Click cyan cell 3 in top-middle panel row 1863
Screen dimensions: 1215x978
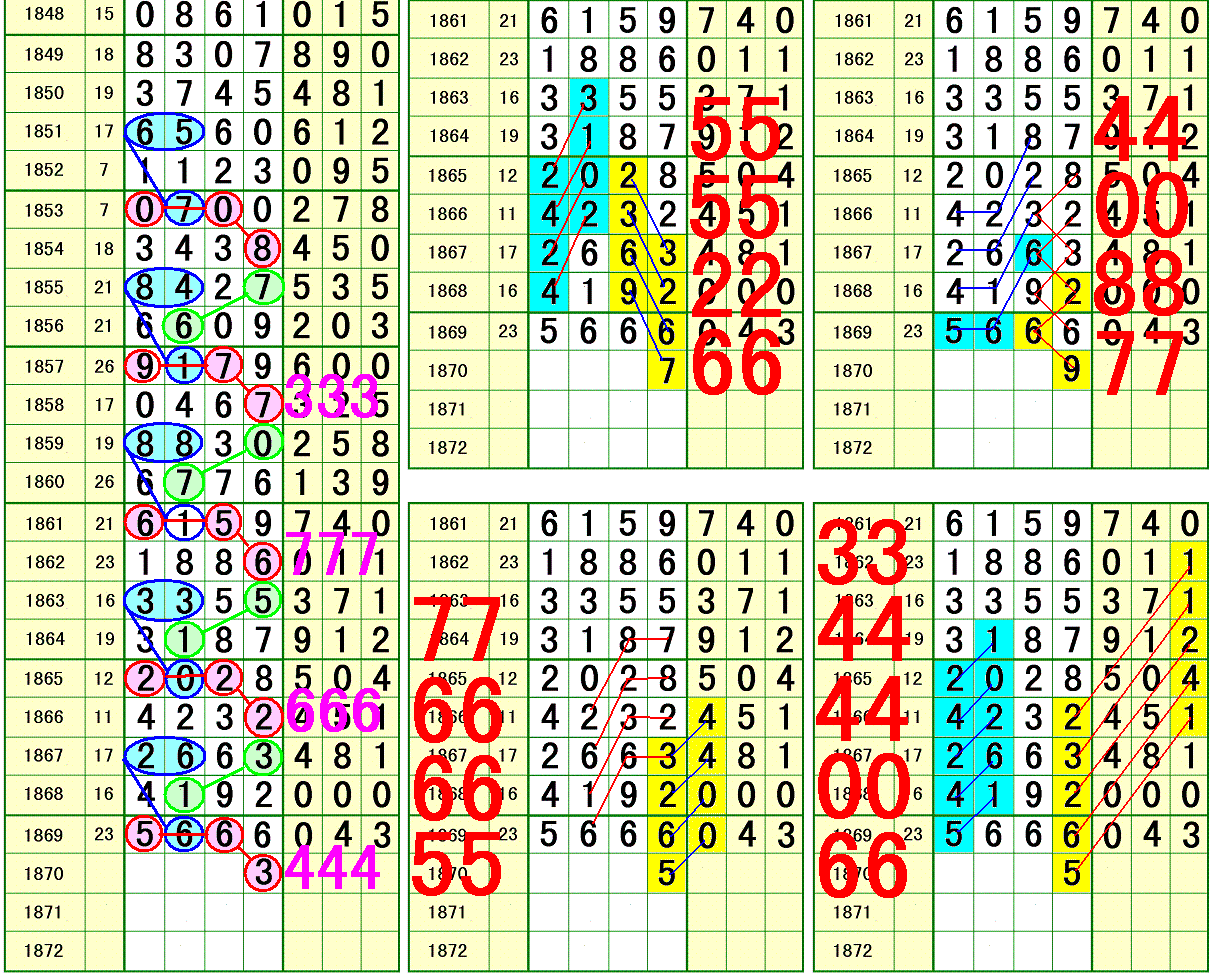click(589, 98)
